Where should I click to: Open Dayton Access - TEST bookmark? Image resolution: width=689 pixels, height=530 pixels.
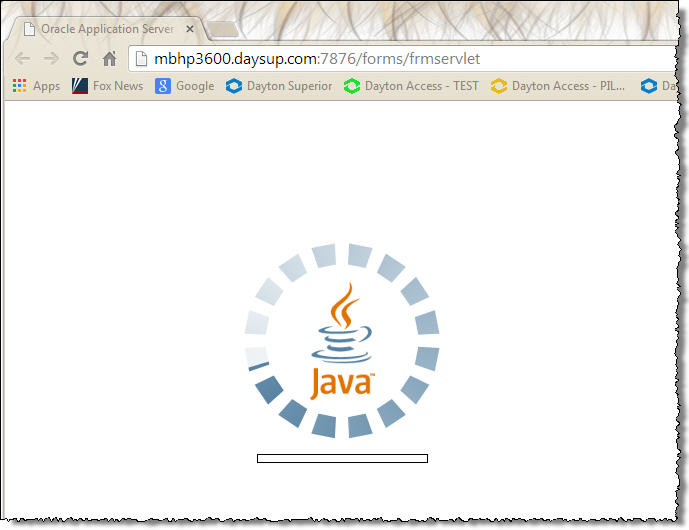pos(411,86)
